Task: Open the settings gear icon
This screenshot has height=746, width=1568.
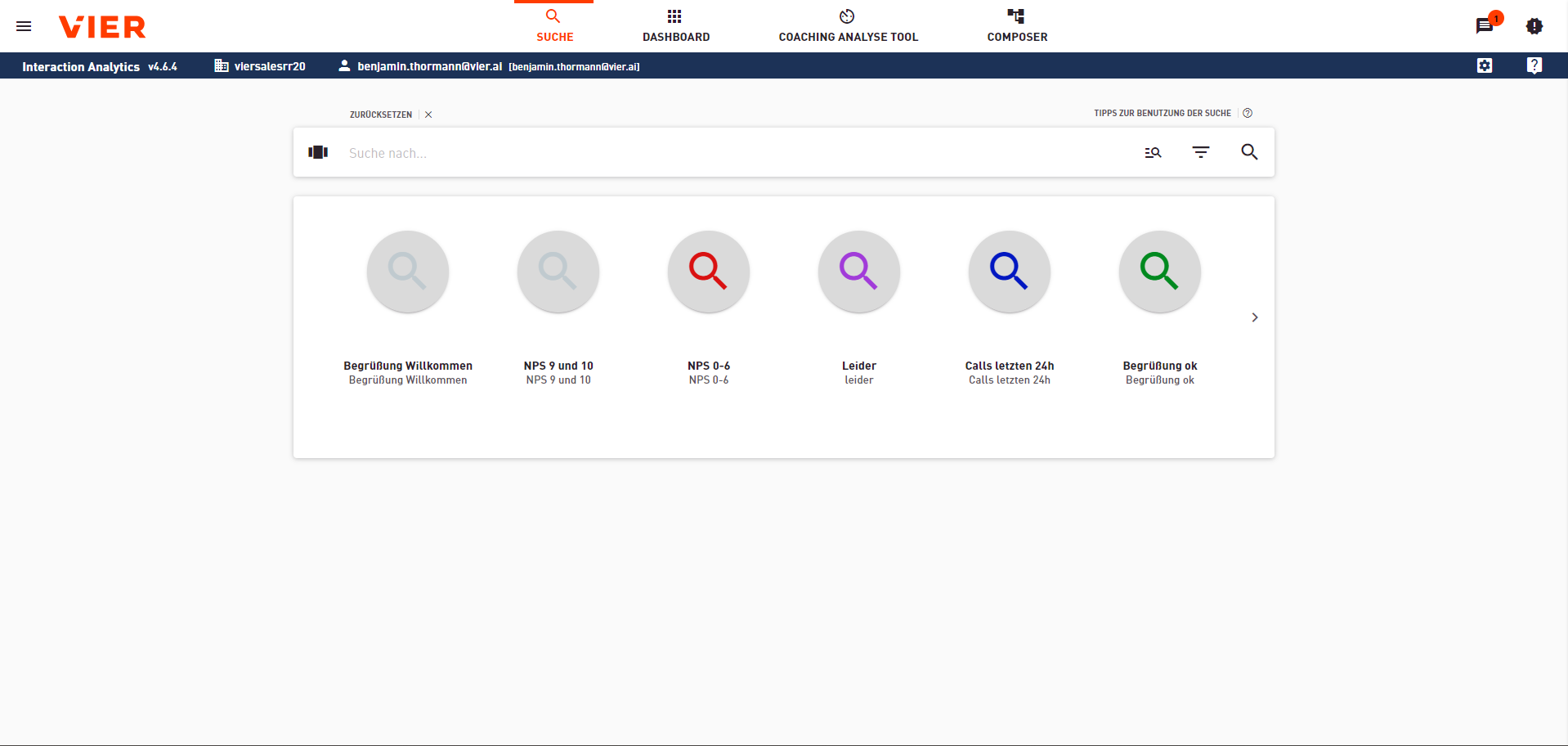Action: click(1485, 65)
